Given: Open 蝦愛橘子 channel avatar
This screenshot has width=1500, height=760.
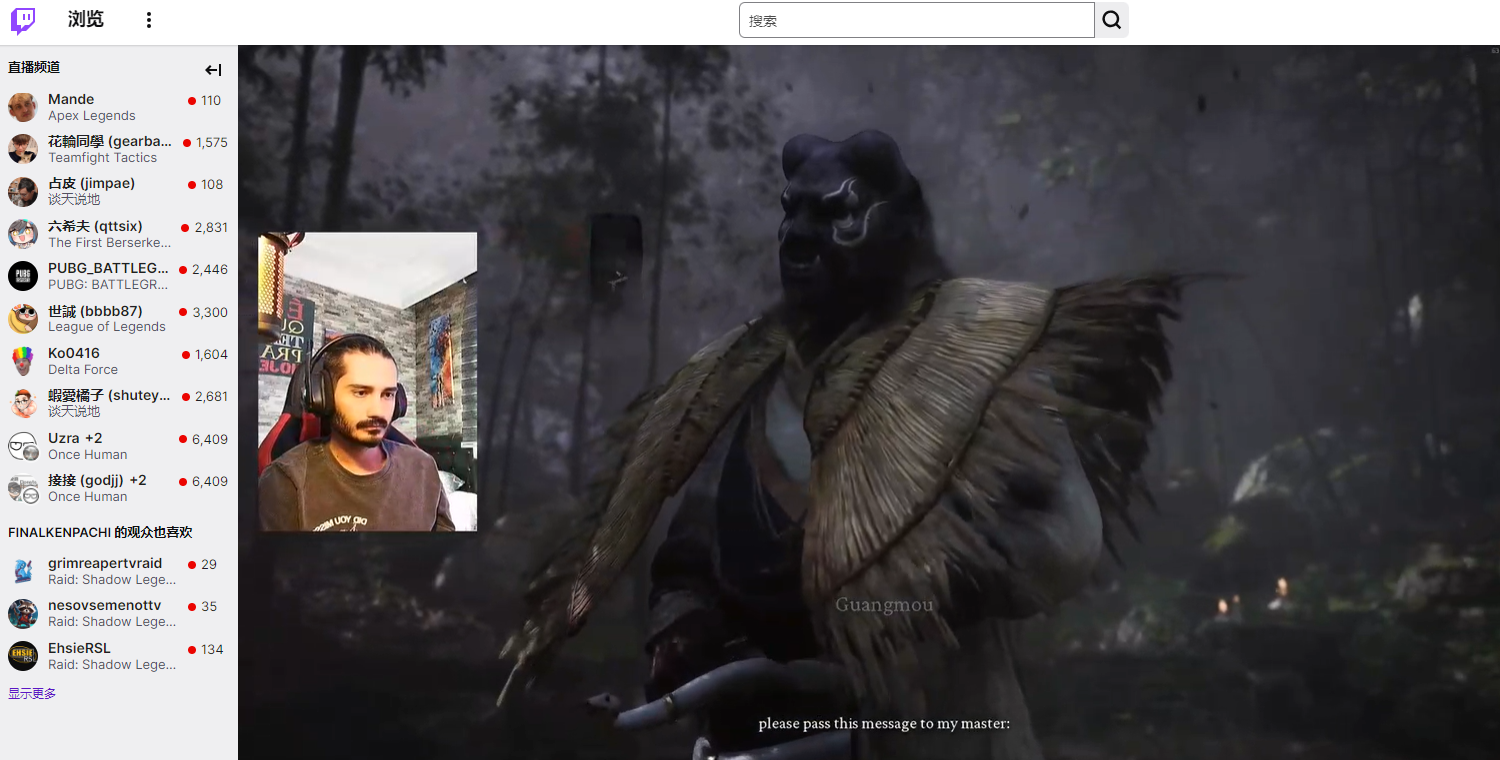Looking at the screenshot, I should pos(23,403).
